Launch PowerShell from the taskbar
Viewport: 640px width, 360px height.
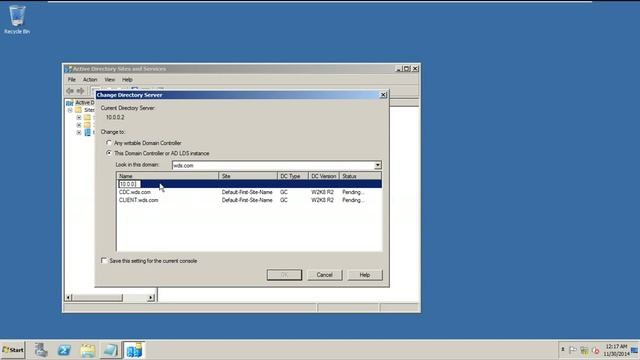(x=64, y=350)
